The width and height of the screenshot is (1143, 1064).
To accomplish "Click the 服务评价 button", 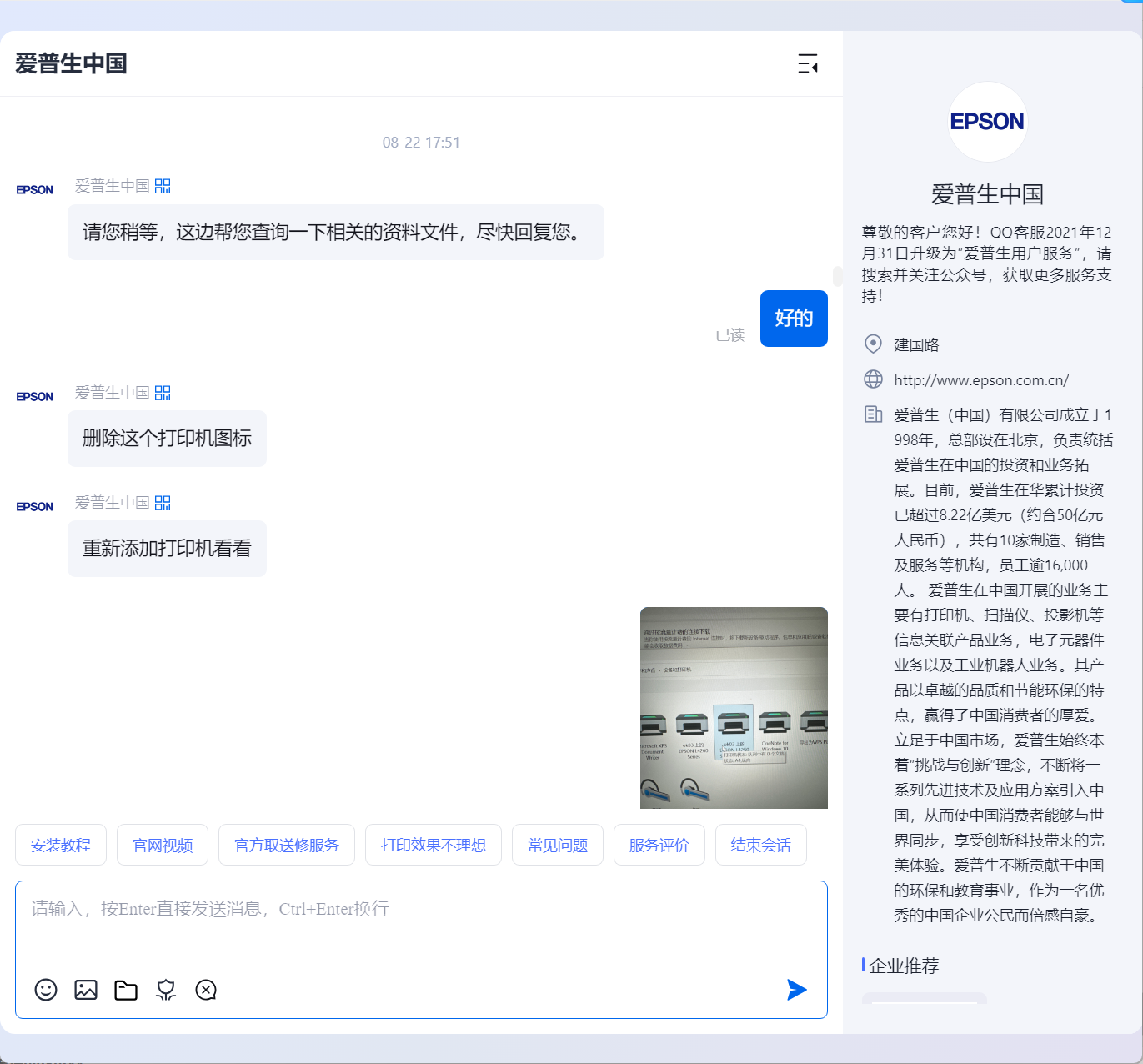I will (x=659, y=845).
